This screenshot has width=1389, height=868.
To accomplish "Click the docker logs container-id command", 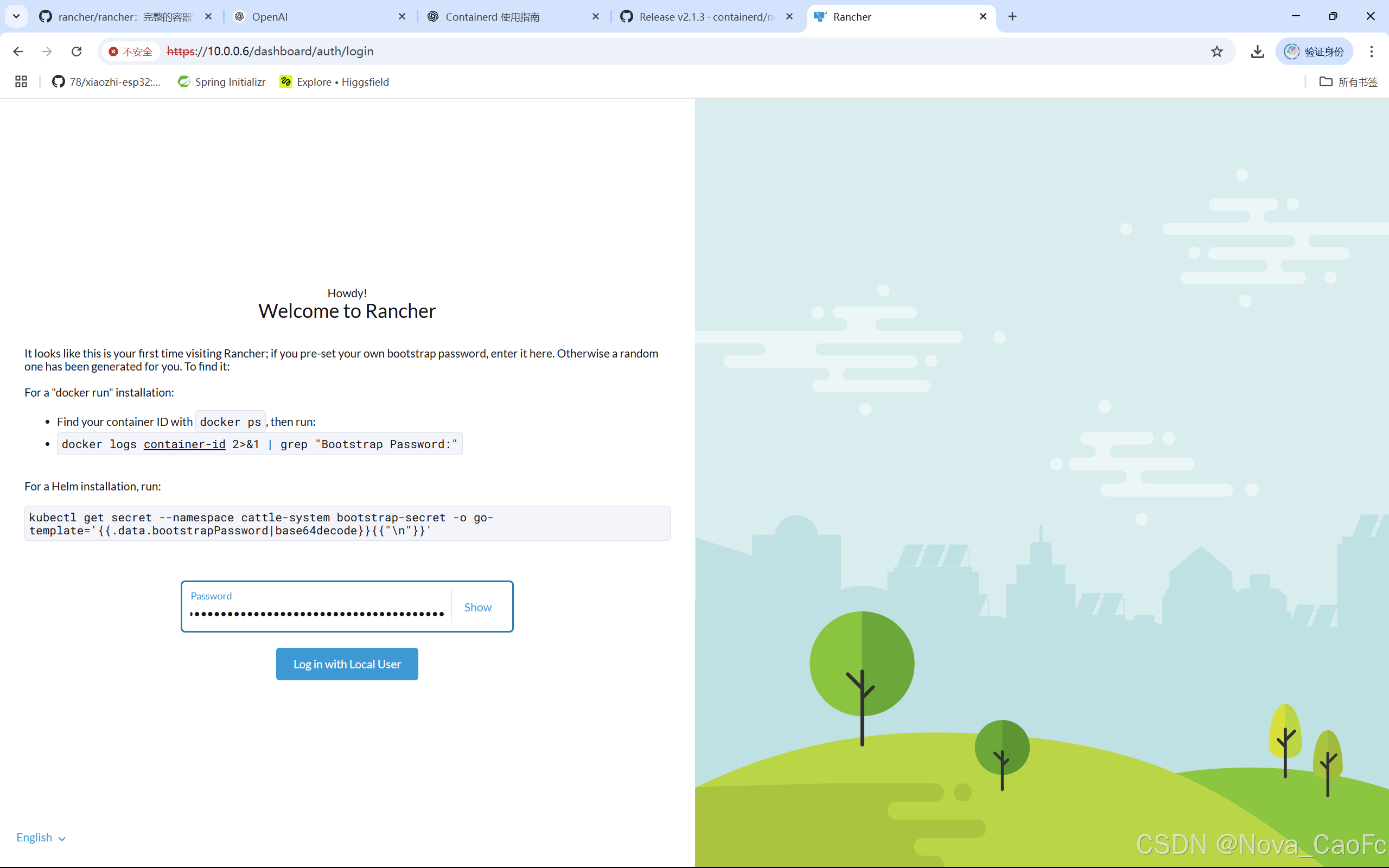I will [x=259, y=444].
